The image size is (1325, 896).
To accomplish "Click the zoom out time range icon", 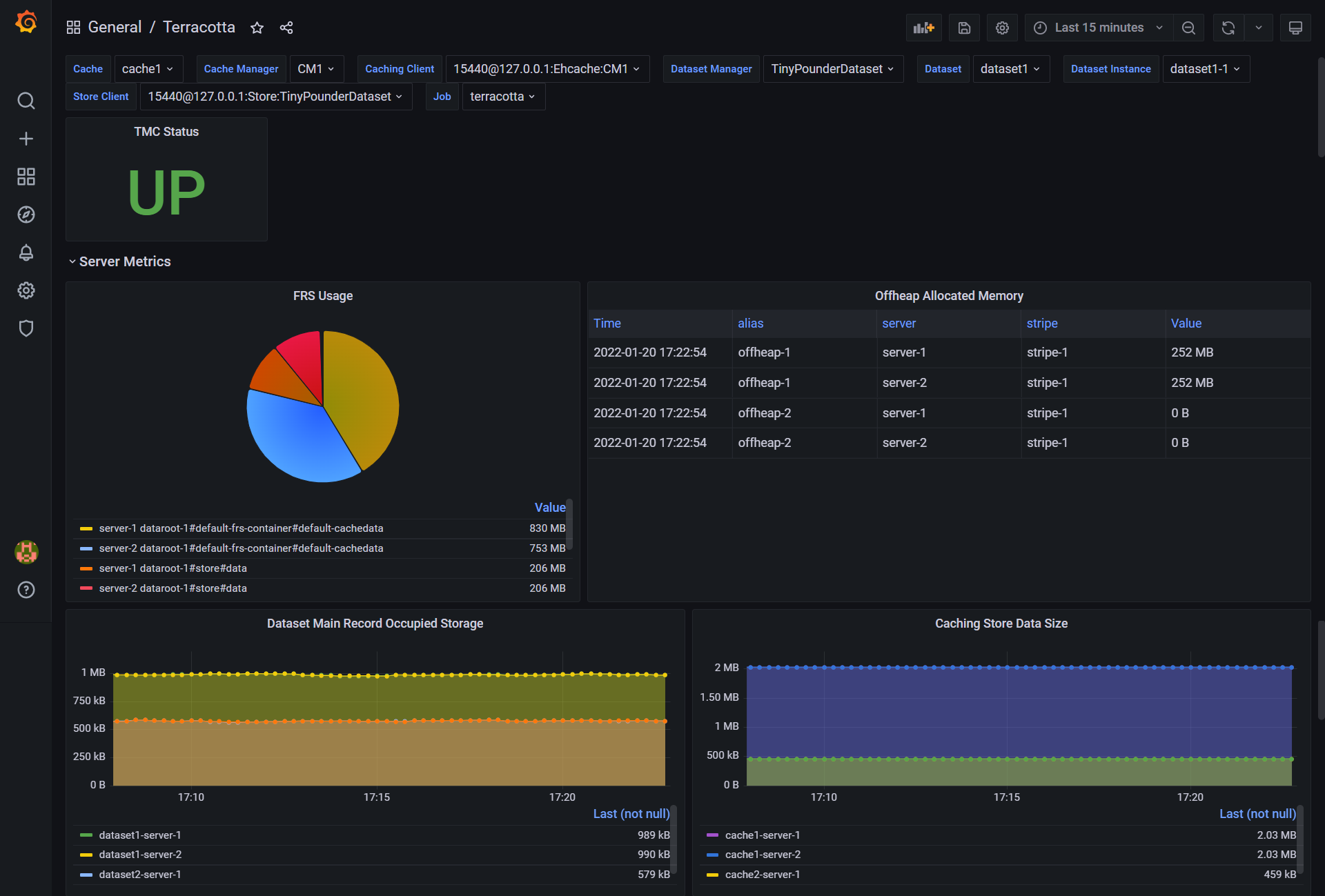I will point(1188,28).
